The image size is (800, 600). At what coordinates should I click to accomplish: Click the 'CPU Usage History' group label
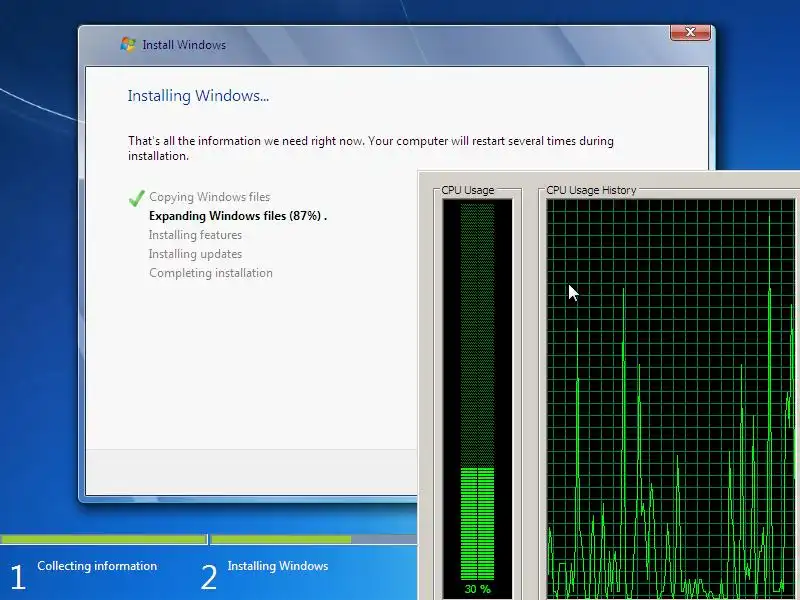pyautogui.click(x=591, y=190)
